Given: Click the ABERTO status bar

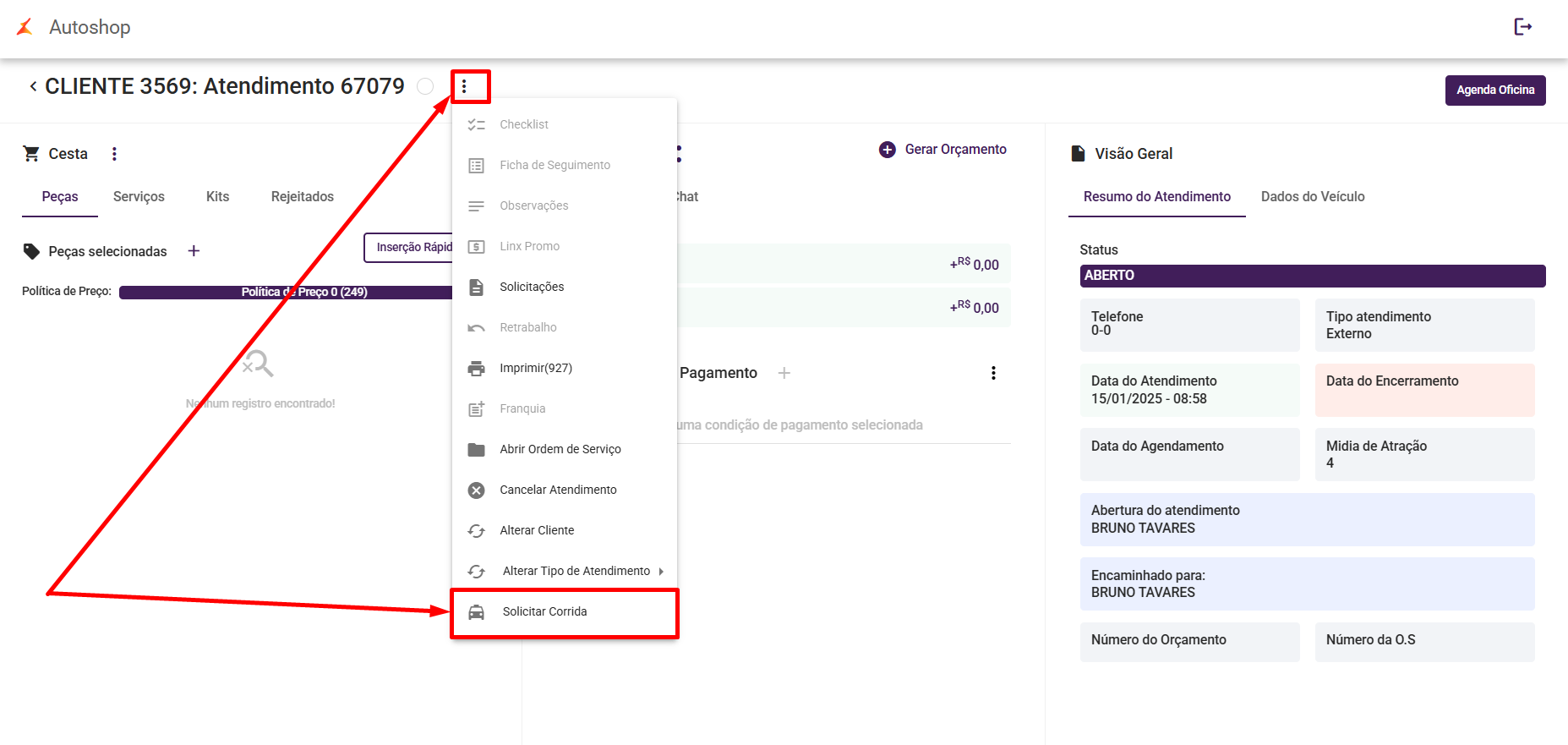Looking at the screenshot, I should pyautogui.click(x=1312, y=276).
